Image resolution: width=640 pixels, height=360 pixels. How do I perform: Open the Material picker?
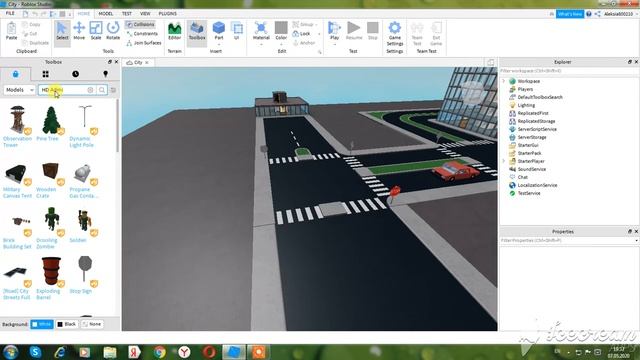(261, 32)
